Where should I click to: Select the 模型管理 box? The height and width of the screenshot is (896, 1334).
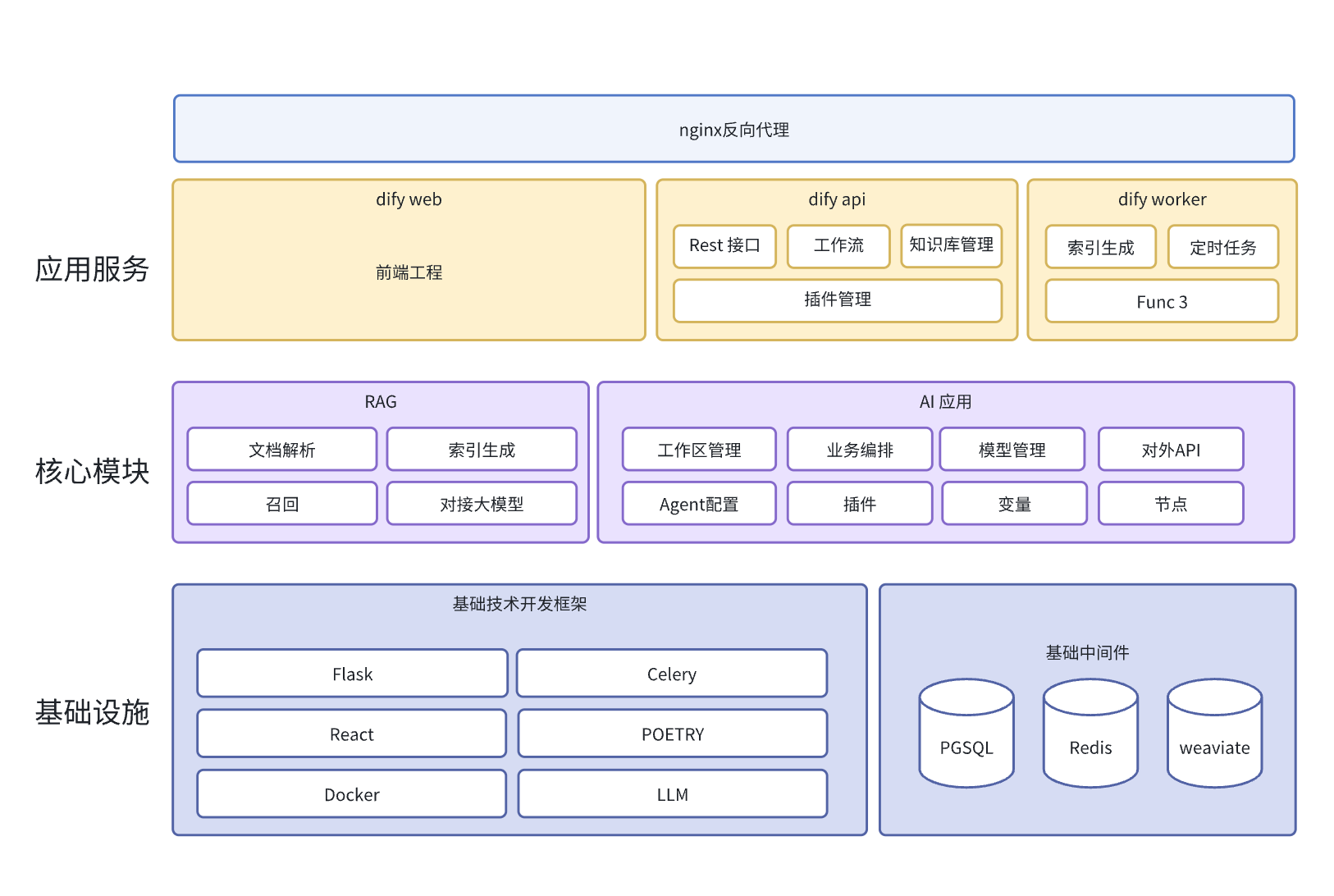tap(1012, 450)
